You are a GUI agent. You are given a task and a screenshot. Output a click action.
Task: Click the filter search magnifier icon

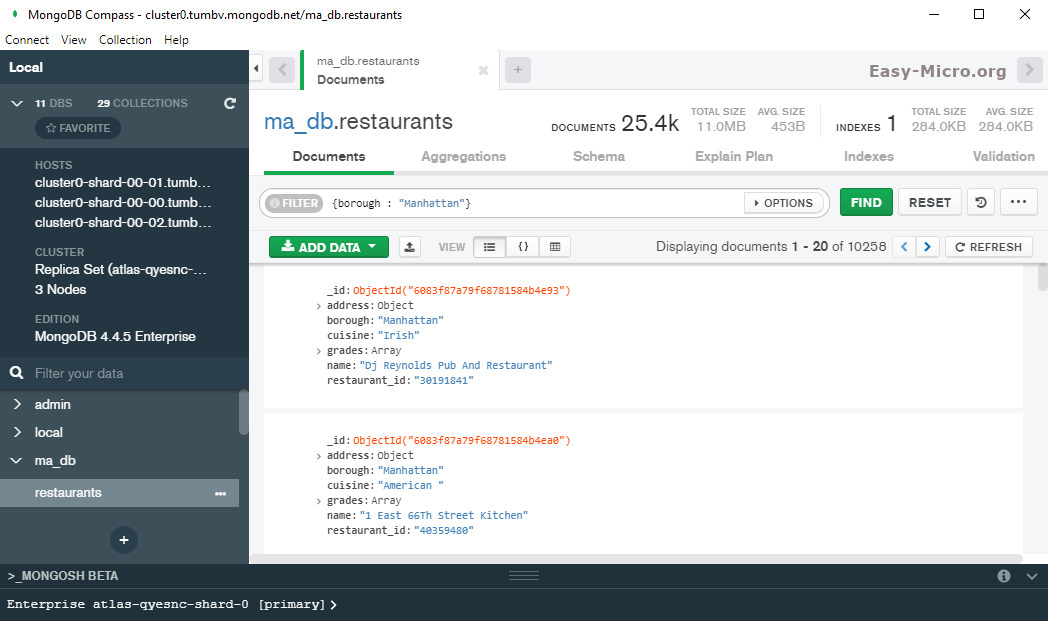point(17,373)
